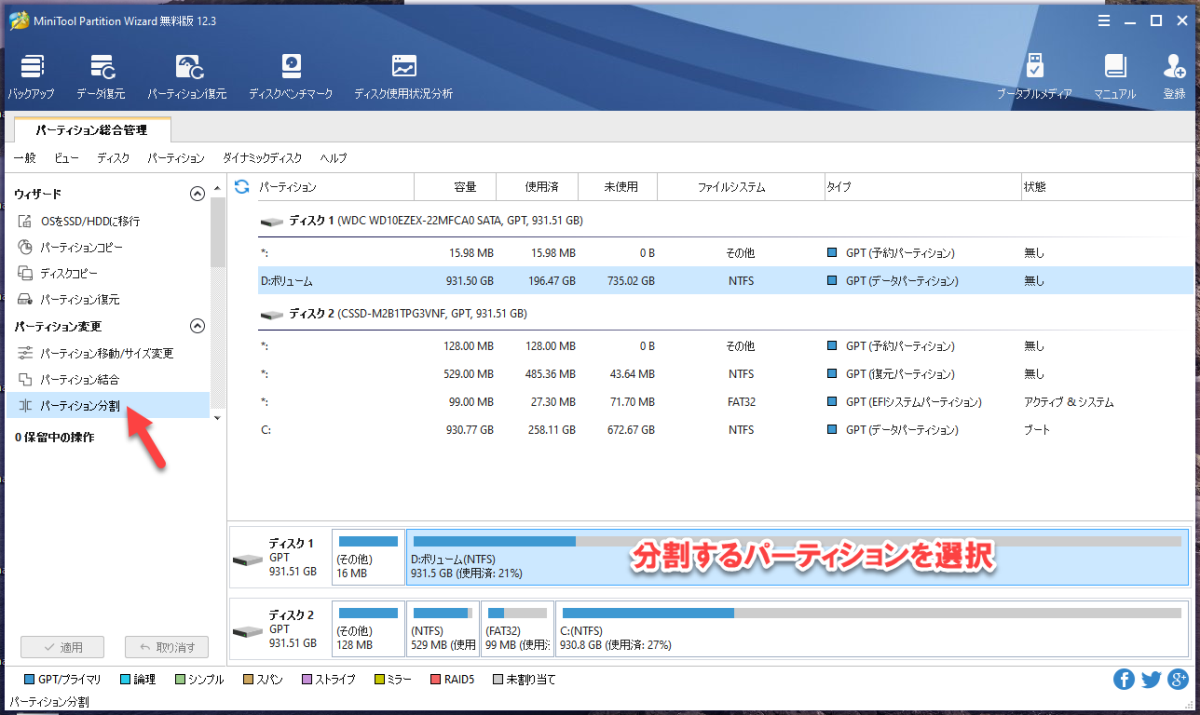Select the D:ボリューム row in the list
This screenshot has width=1200, height=715.
[725, 281]
